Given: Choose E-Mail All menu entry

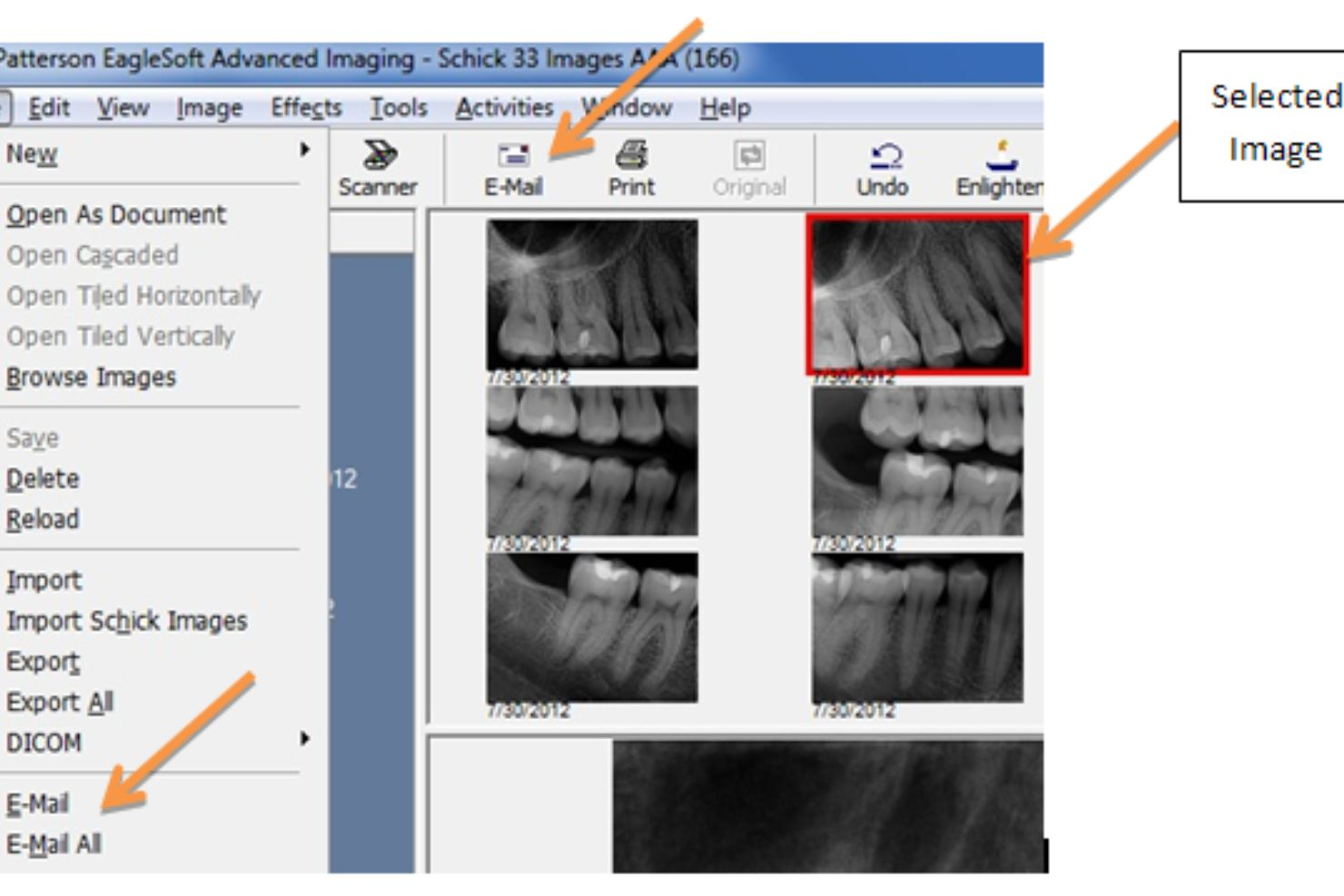Looking at the screenshot, I should [54, 845].
